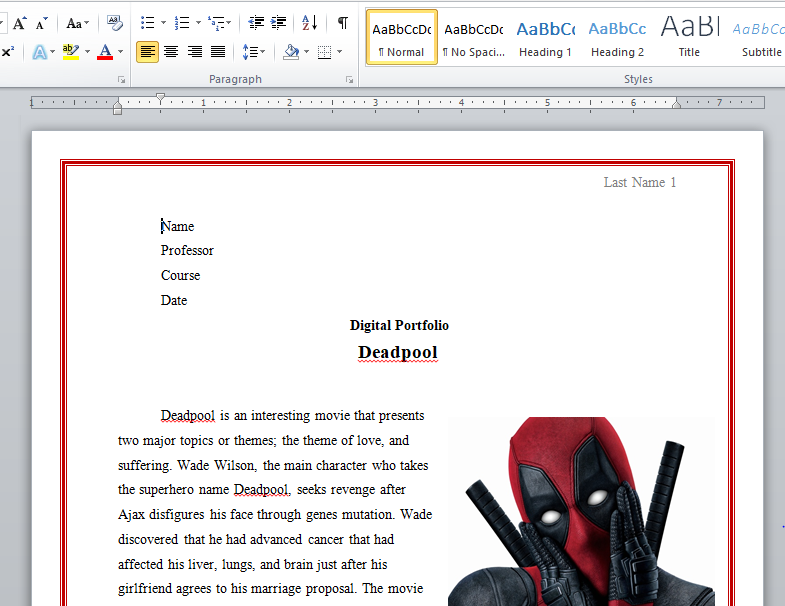Open the font color dropdown arrow
Image resolution: width=785 pixels, height=606 pixels.
point(120,52)
